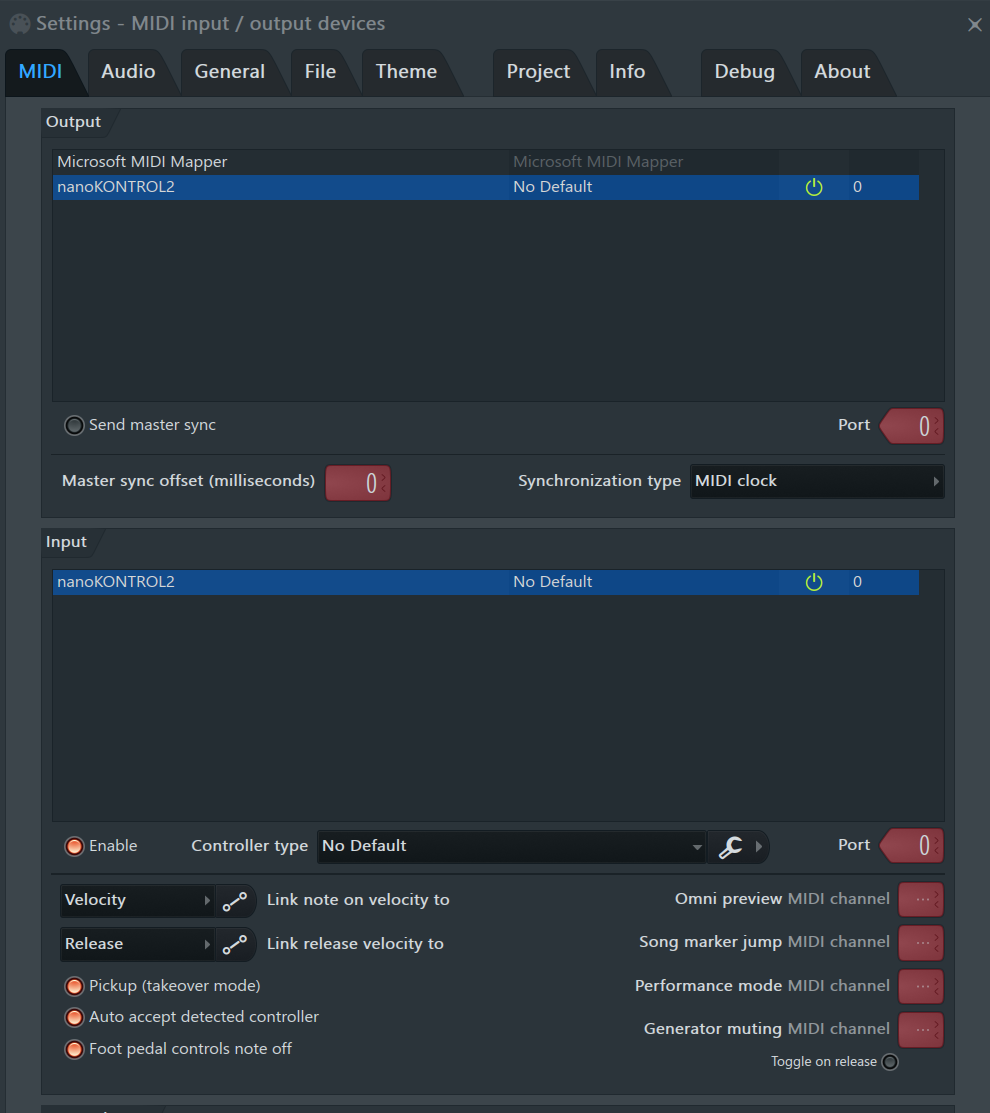Click the link icon next to Release
This screenshot has height=1113, width=990.
tap(235, 944)
